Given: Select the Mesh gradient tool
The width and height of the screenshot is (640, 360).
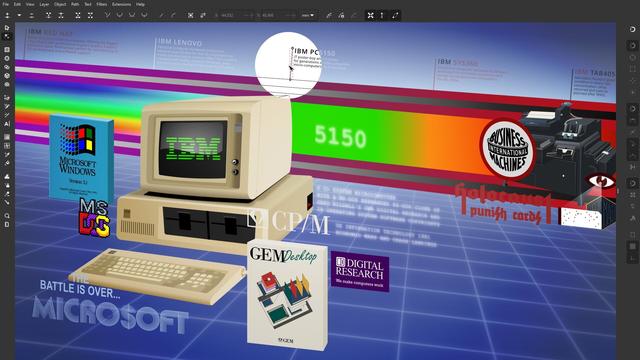Looking at the screenshot, I should 7,145.
